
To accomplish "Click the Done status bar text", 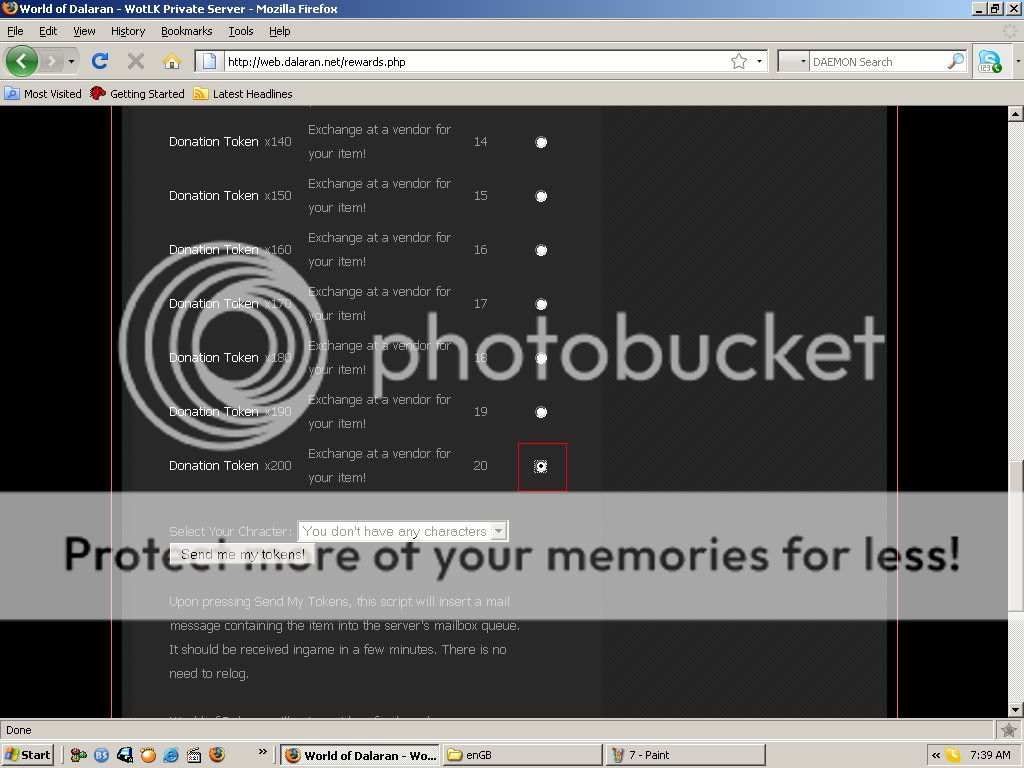I will (18, 730).
